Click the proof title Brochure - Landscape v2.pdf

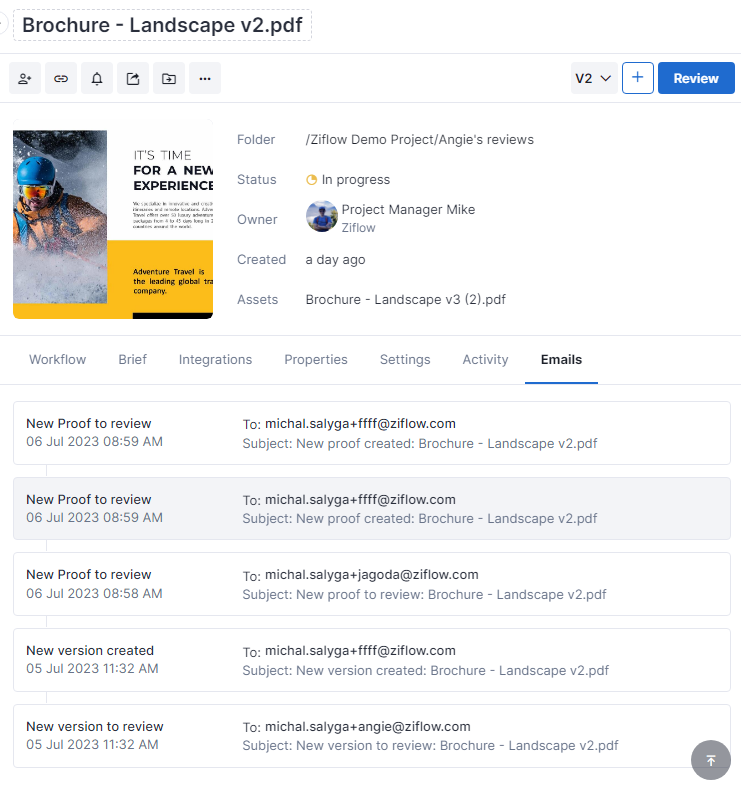coord(162,26)
